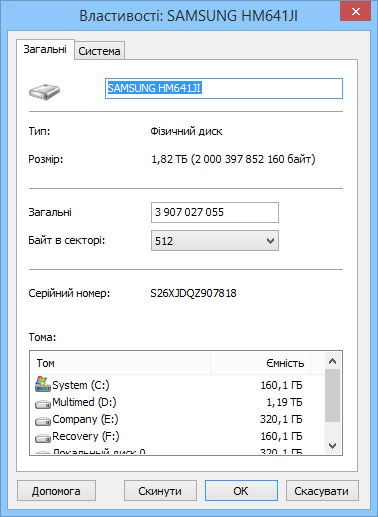Click the Фізичний диск type value
Viewport: 378px width, 517px height.
(x=186, y=131)
